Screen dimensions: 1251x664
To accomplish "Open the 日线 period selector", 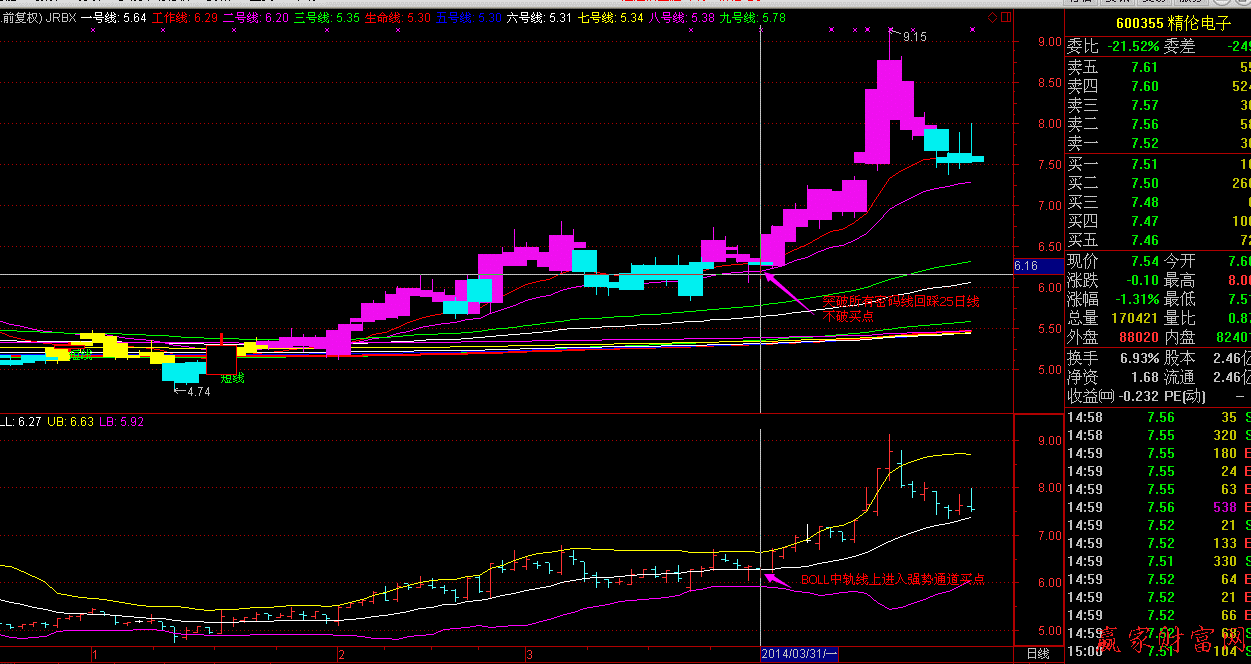I will click(1038, 653).
